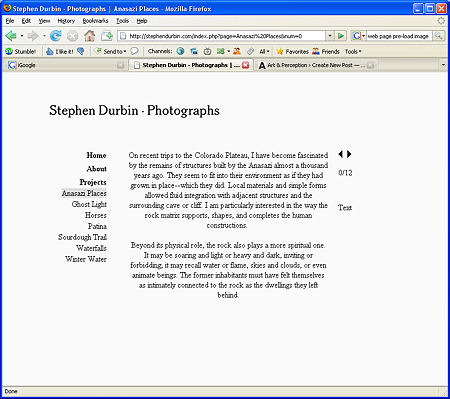Open the URL history dropdown

(330, 36)
